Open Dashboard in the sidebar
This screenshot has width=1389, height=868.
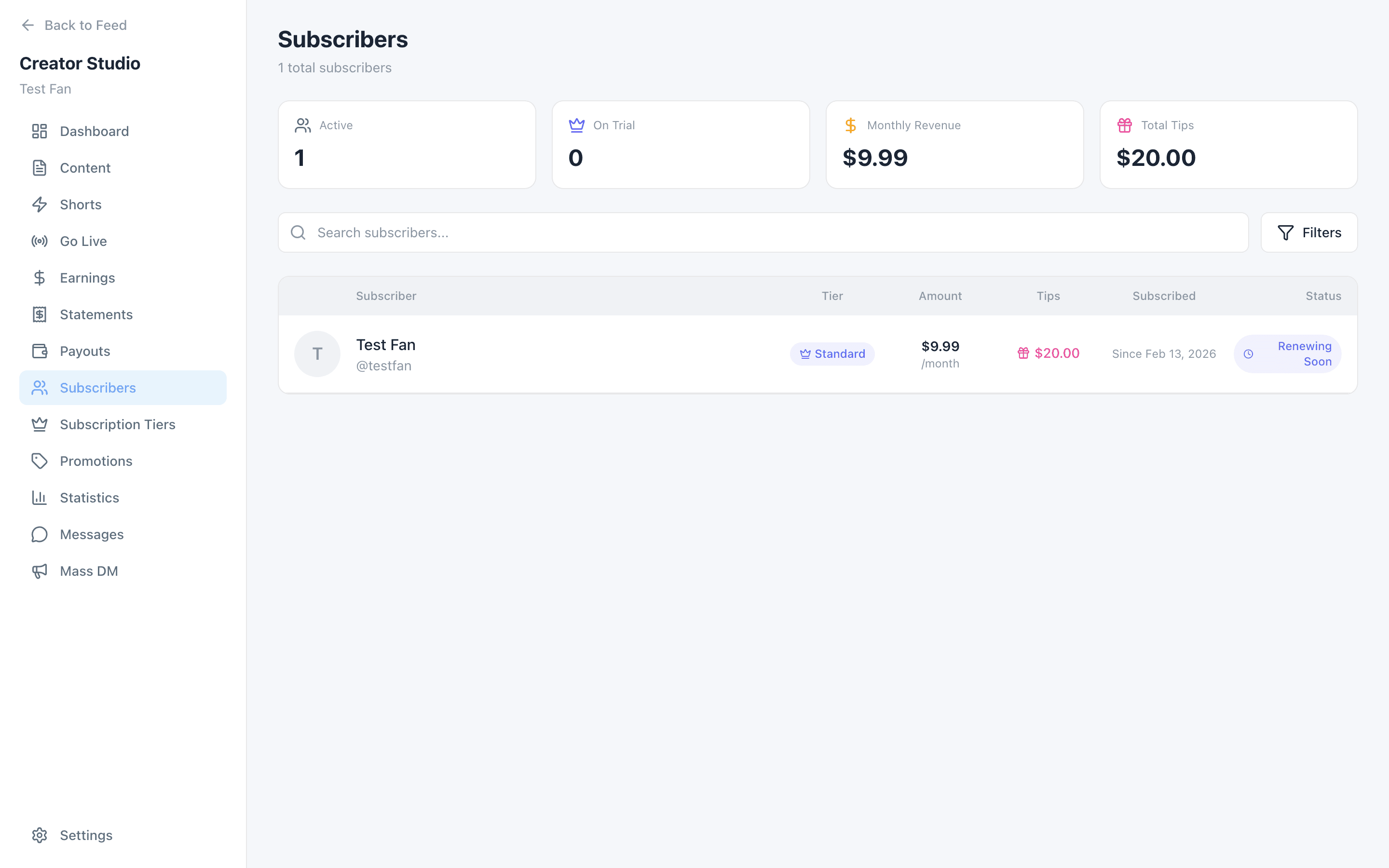pyautogui.click(x=123, y=132)
